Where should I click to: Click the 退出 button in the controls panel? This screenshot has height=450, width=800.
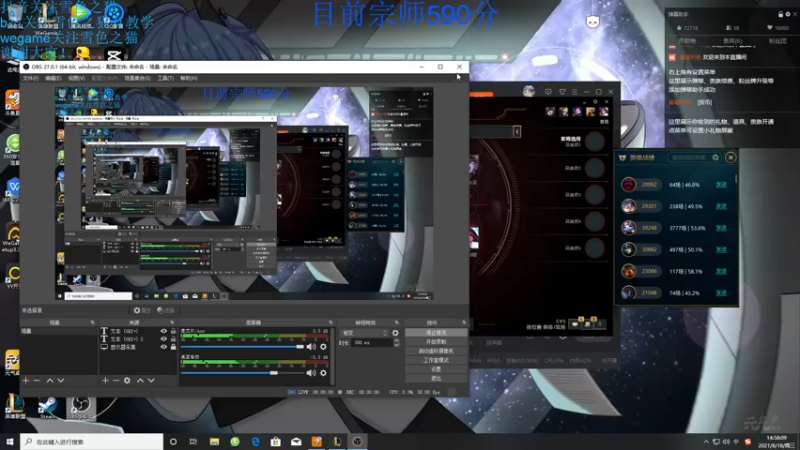point(436,378)
